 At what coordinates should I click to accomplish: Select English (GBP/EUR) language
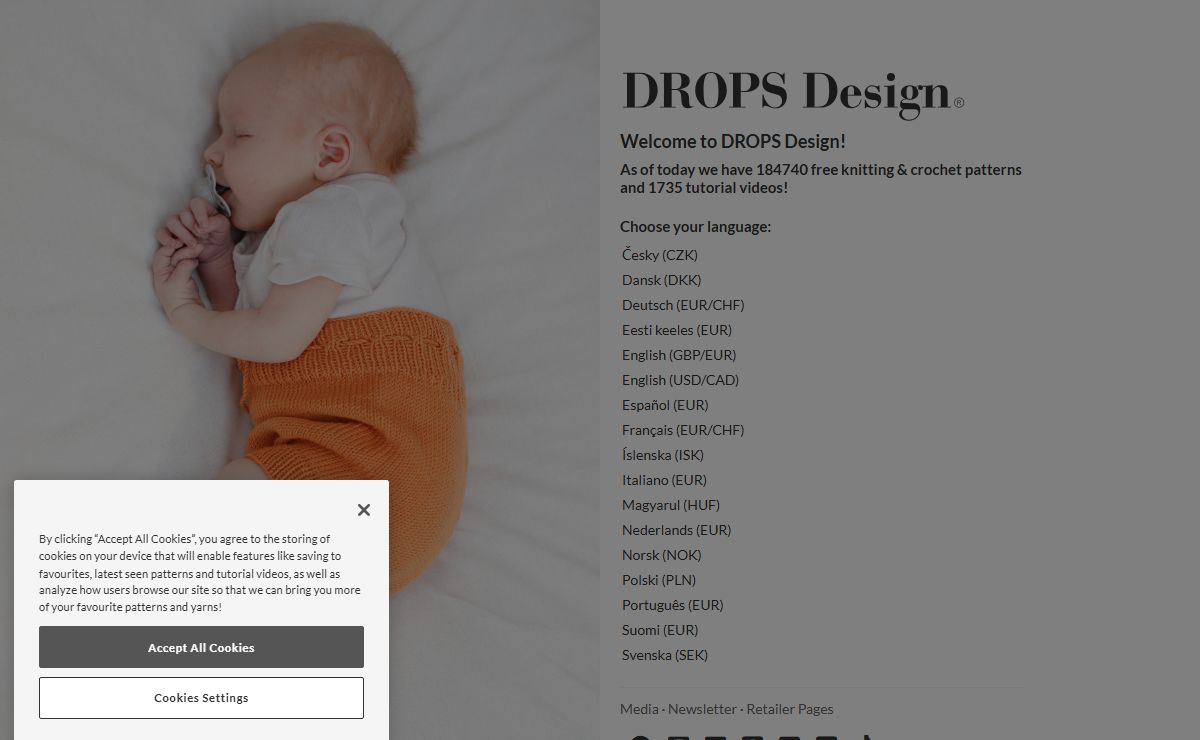[679, 355]
